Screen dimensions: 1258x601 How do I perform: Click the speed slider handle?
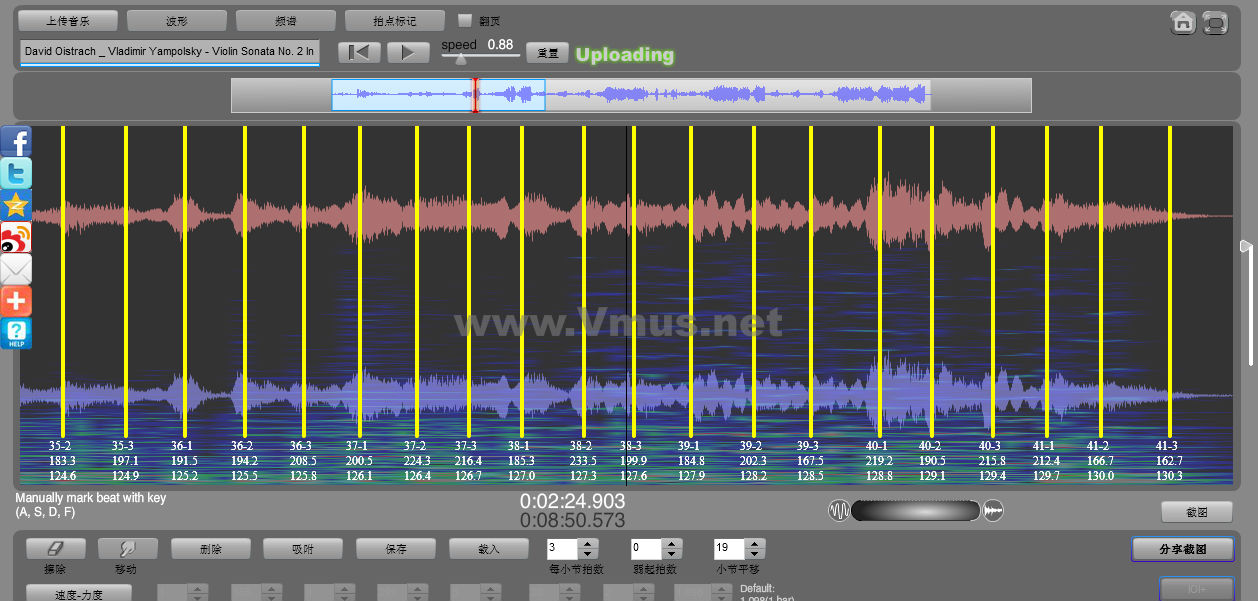(x=460, y=60)
